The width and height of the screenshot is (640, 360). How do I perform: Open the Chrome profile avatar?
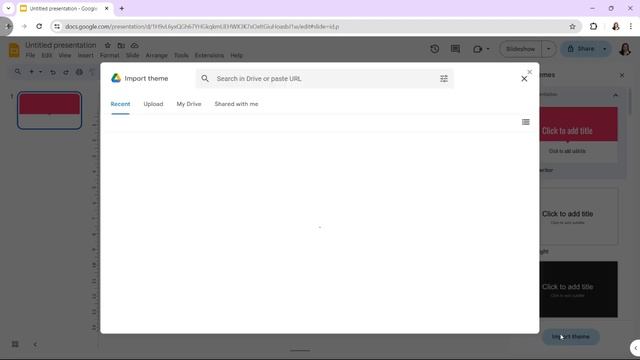pos(616,27)
